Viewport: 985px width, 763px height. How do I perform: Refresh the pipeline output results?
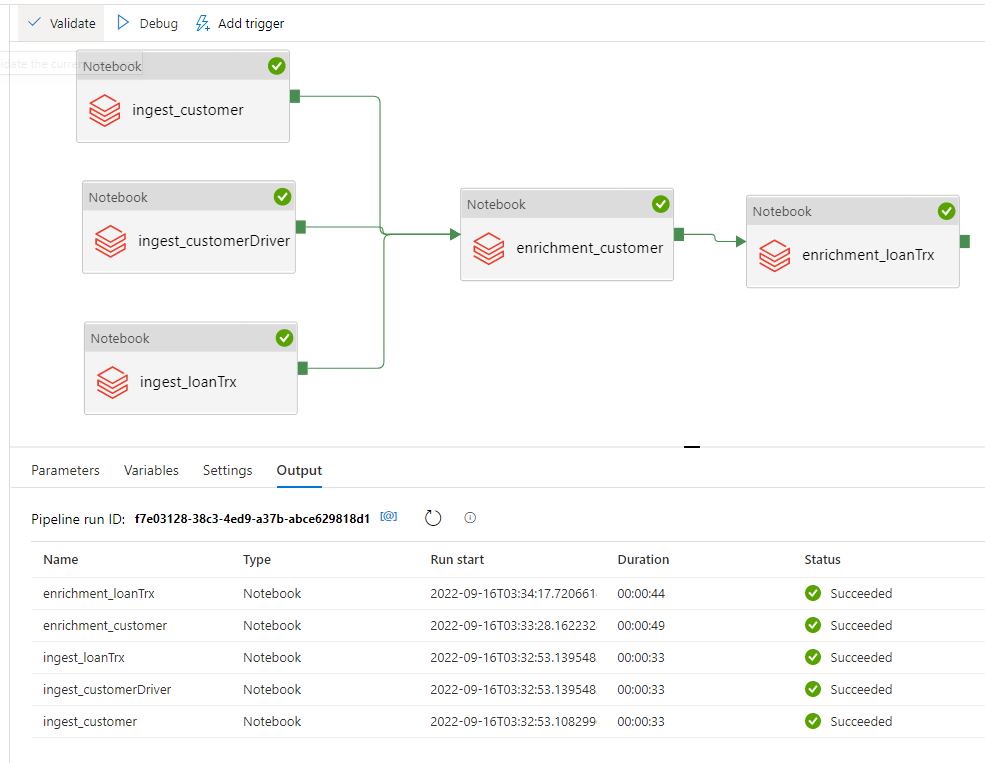[x=433, y=517]
